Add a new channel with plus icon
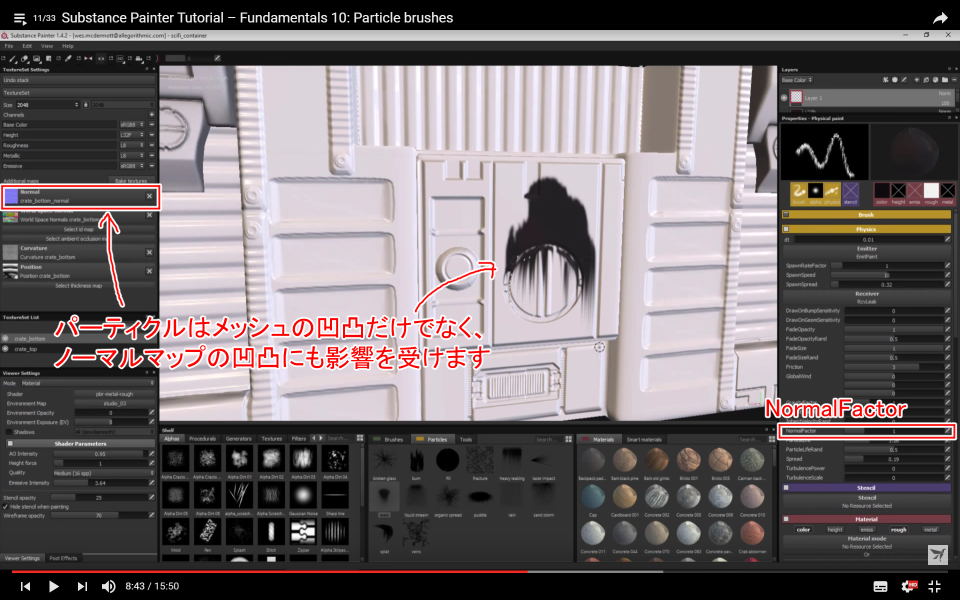This screenshot has width=960, height=600. [x=151, y=114]
